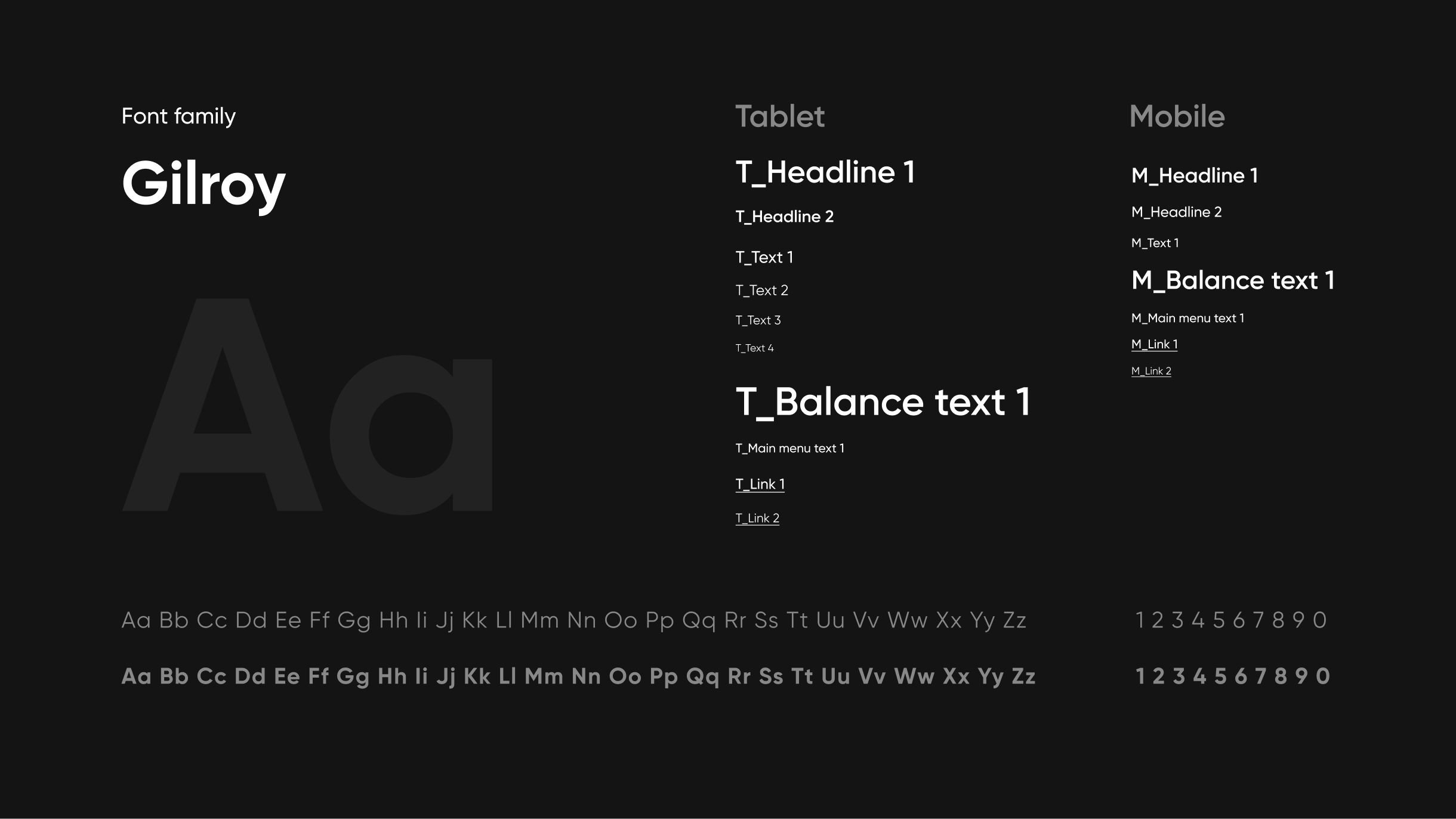This screenshot has width=1456, height=819.
Task: Click the T_Text 4 small text
Action: [x=754, y=348]
